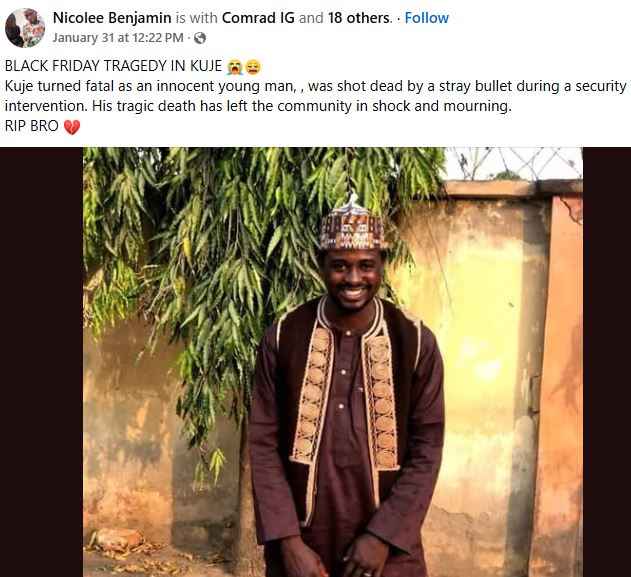631x577 pixels.
Task: Open the attached photo of the man
Action: click(x=333, y=362)
